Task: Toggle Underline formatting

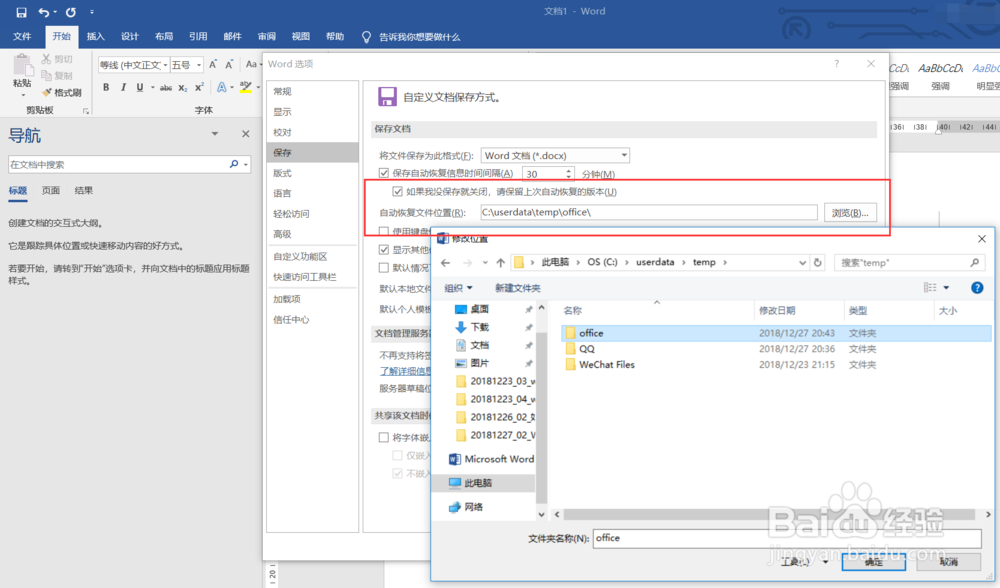Action: [x=139, y=87]
